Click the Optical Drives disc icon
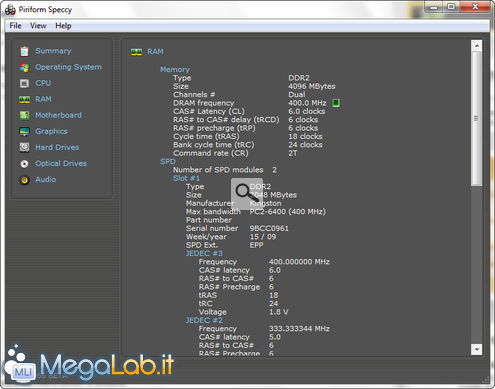Screen dimensions: 495x389 coord(24,164)
